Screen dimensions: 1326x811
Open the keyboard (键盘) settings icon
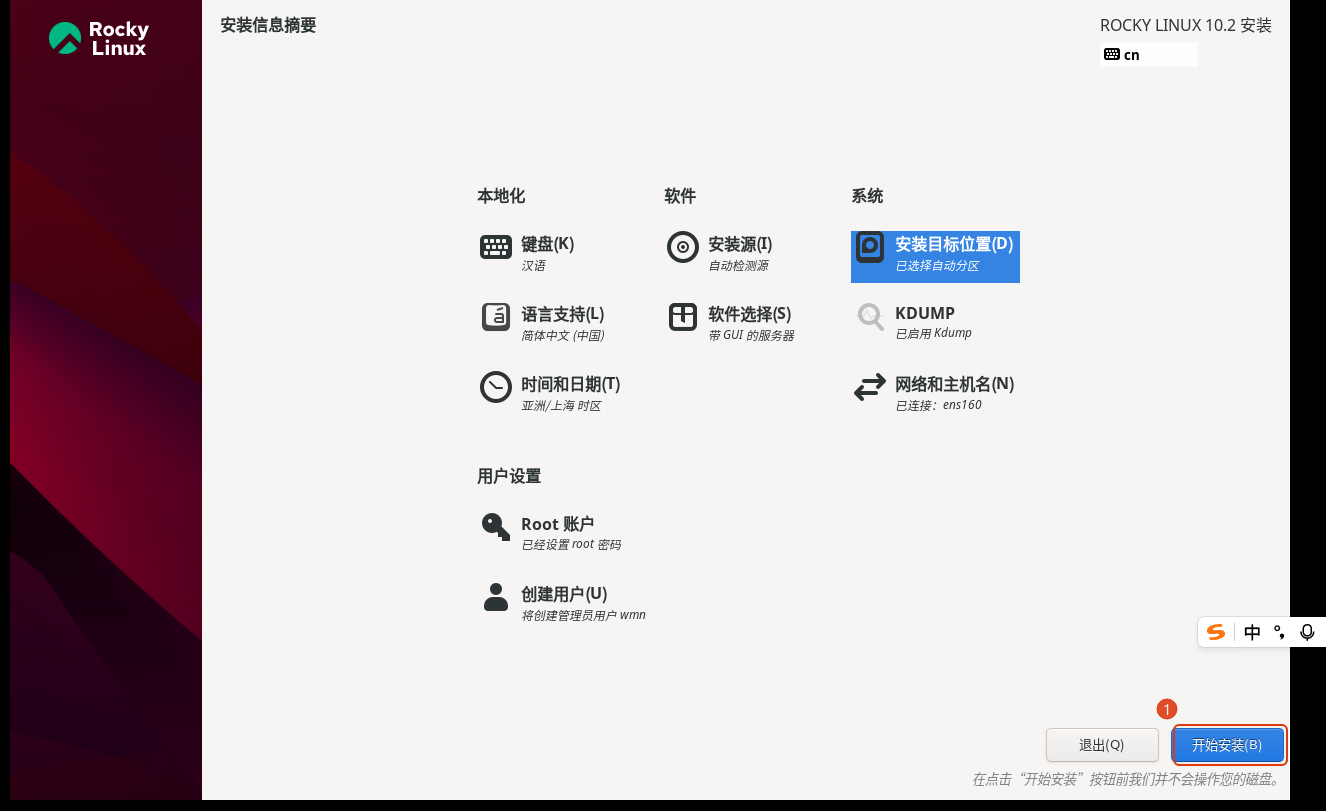496,247
